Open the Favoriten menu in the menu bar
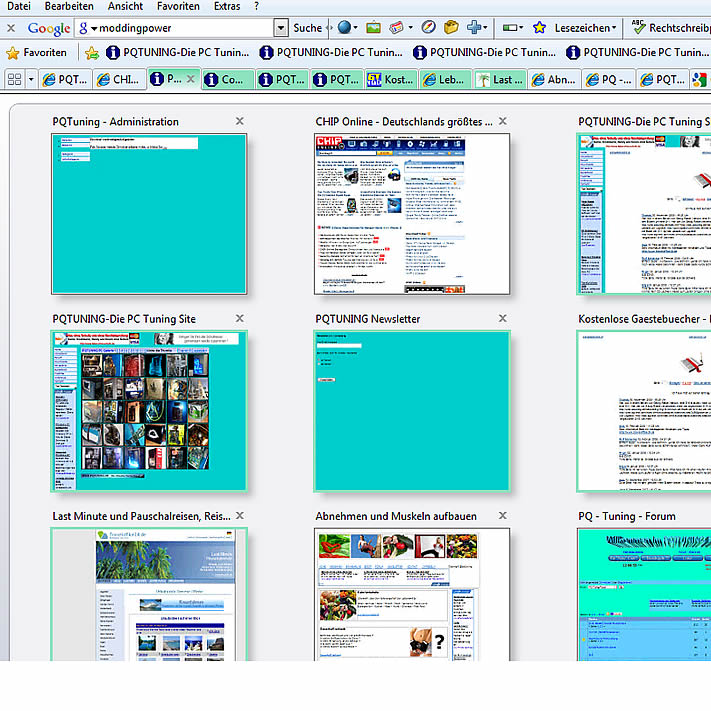 click(x=178, y=6)
